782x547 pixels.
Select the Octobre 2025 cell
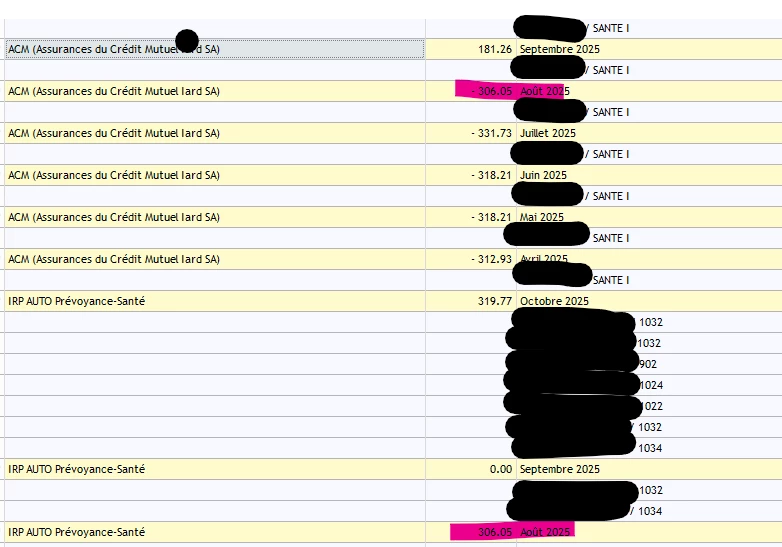tap(649, 301)
